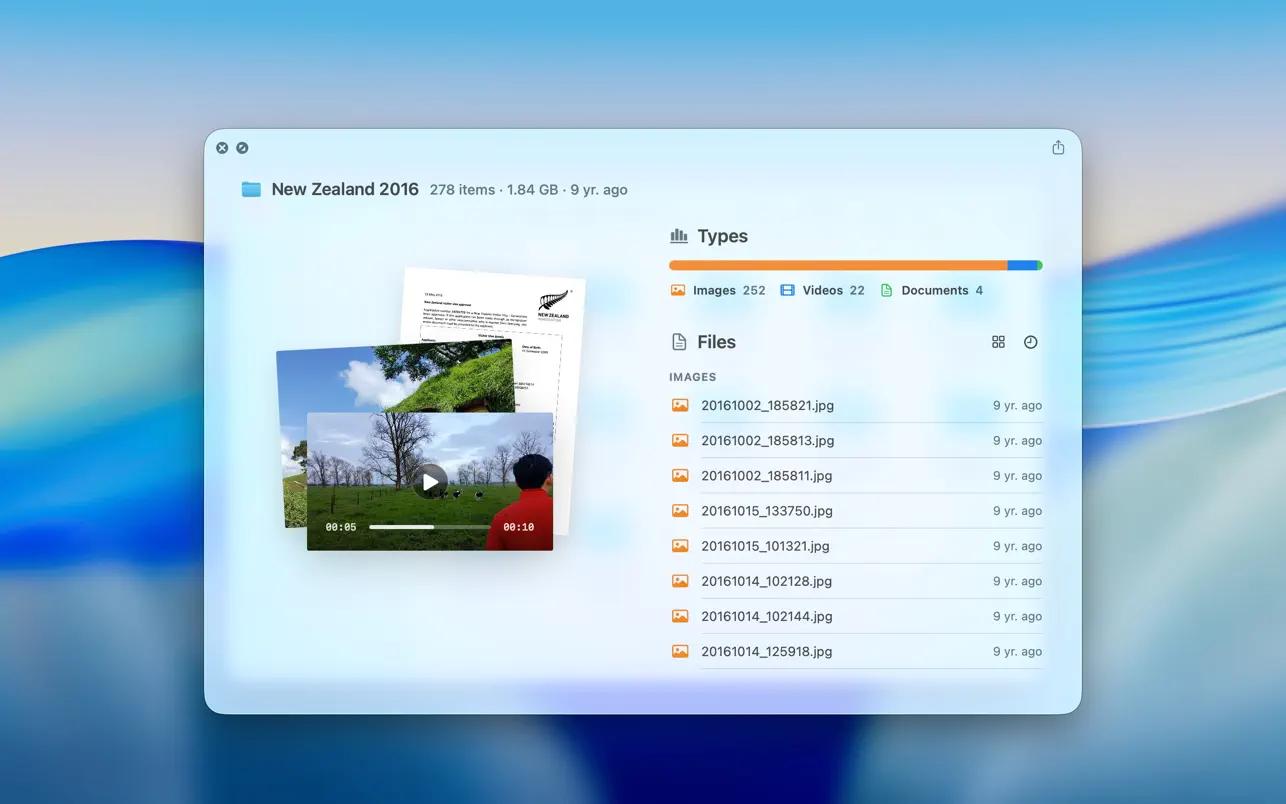The height and width of the screenshot is (804, 1286).
Task: Click the blue folder icon in the header
Action: click(251, 189)
